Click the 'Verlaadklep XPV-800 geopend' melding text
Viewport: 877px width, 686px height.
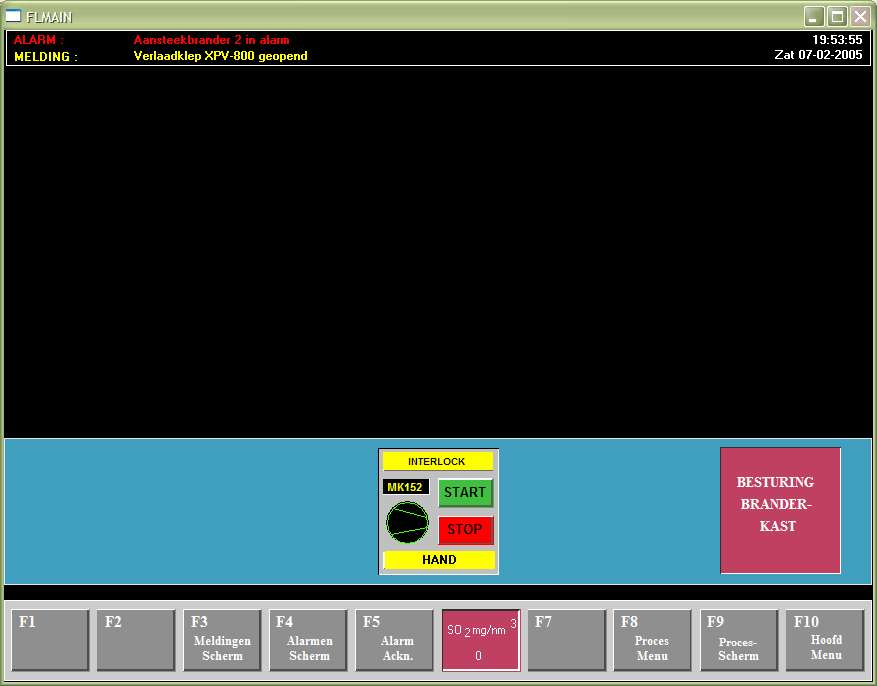coord(220,56)
